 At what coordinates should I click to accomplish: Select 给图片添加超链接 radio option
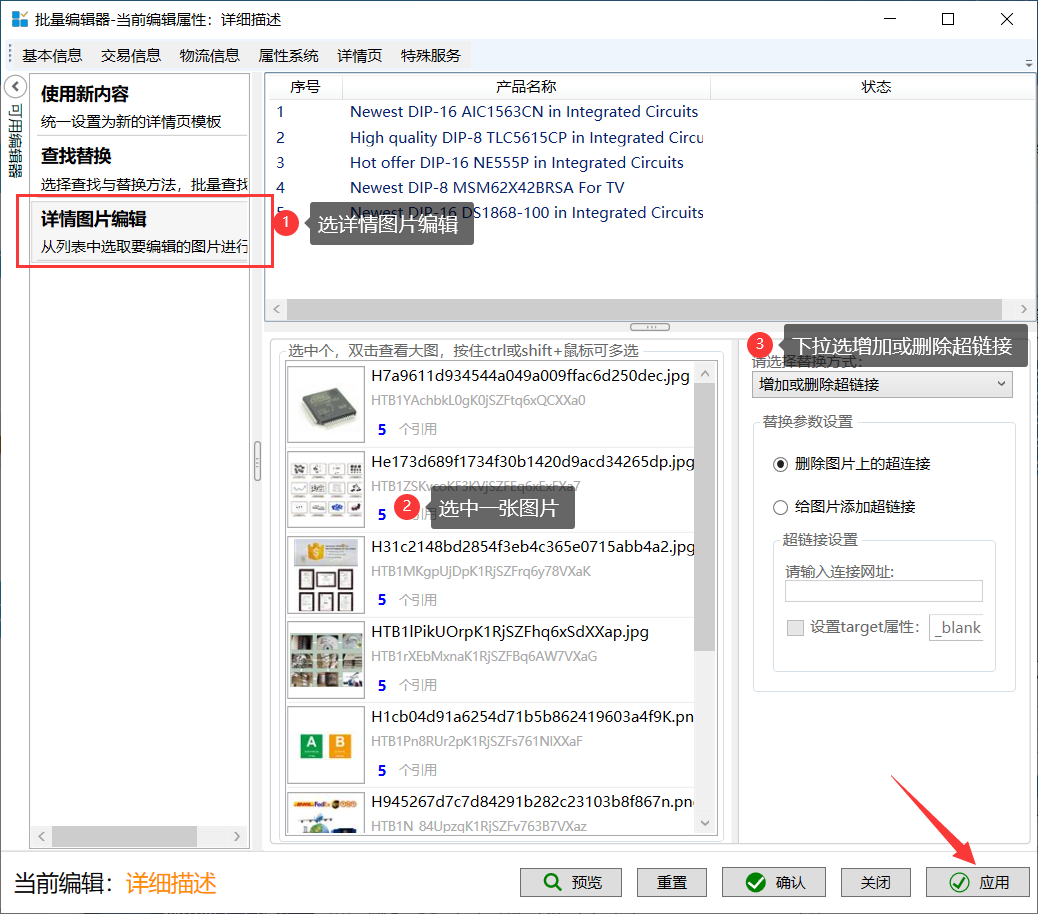point(781,507)
